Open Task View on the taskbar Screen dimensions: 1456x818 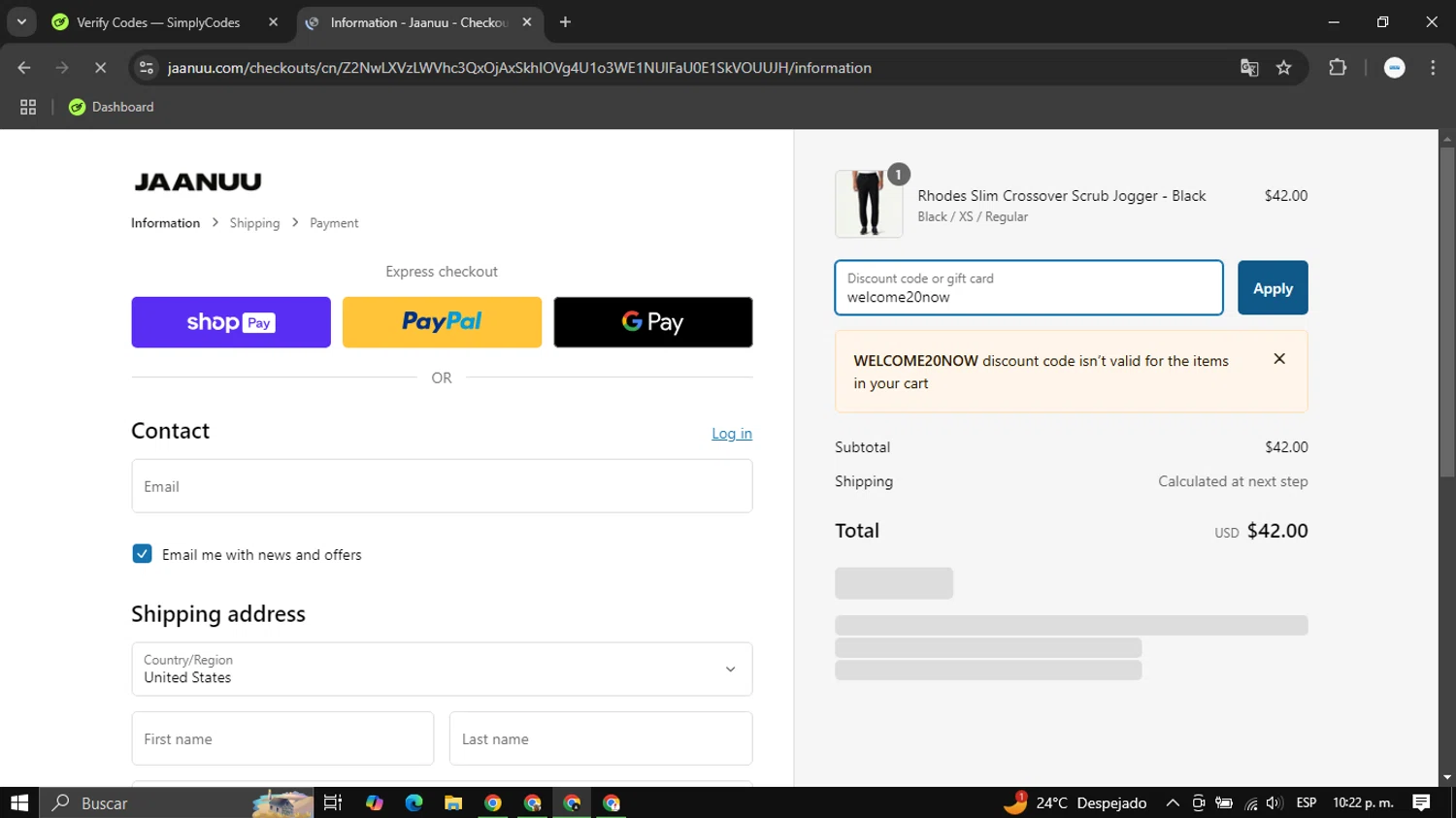pos(333,802)
